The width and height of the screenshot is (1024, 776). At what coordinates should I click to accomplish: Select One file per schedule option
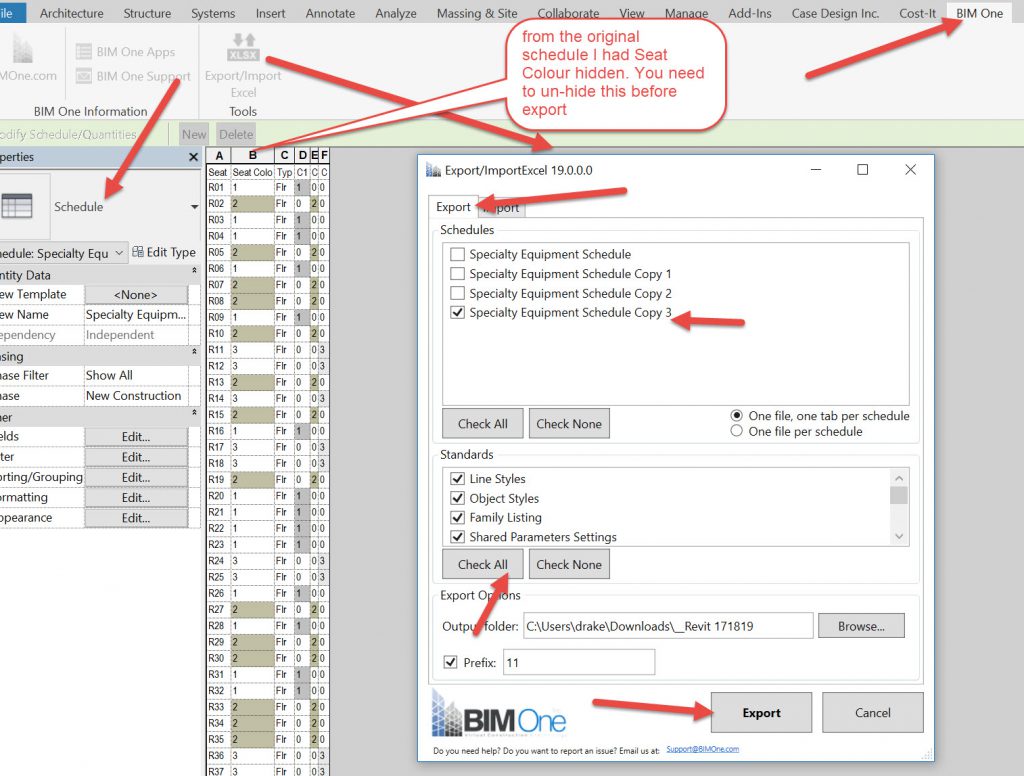pos(738,432)
